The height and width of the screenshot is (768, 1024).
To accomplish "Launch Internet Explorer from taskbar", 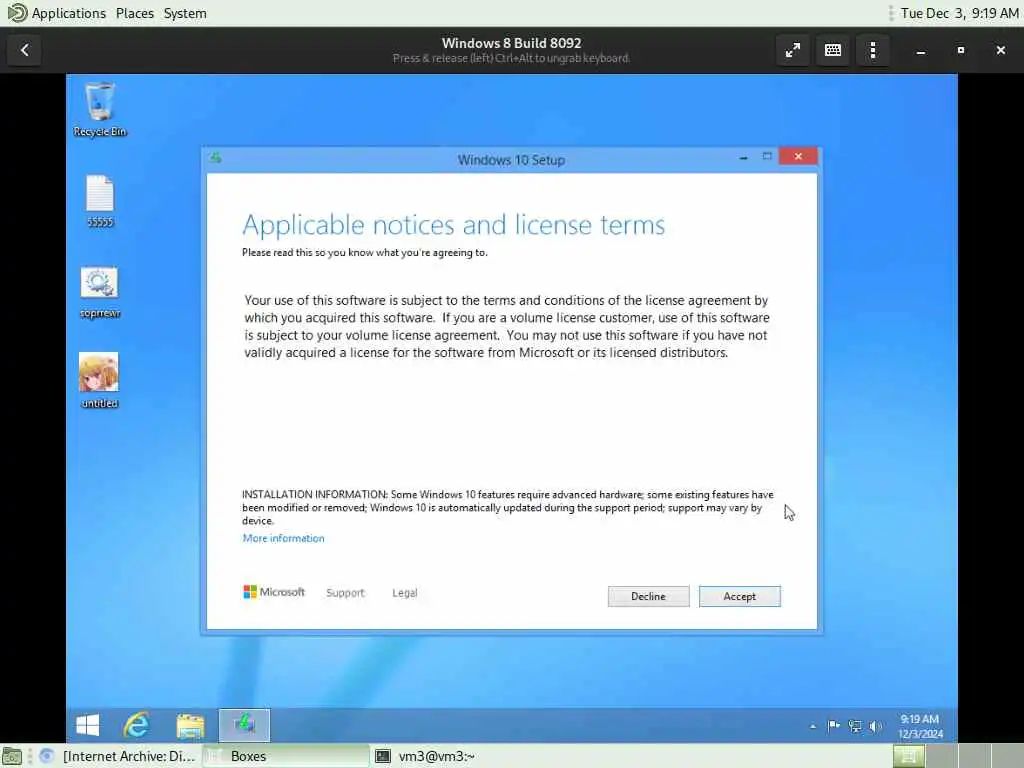I will pos(136,725).
